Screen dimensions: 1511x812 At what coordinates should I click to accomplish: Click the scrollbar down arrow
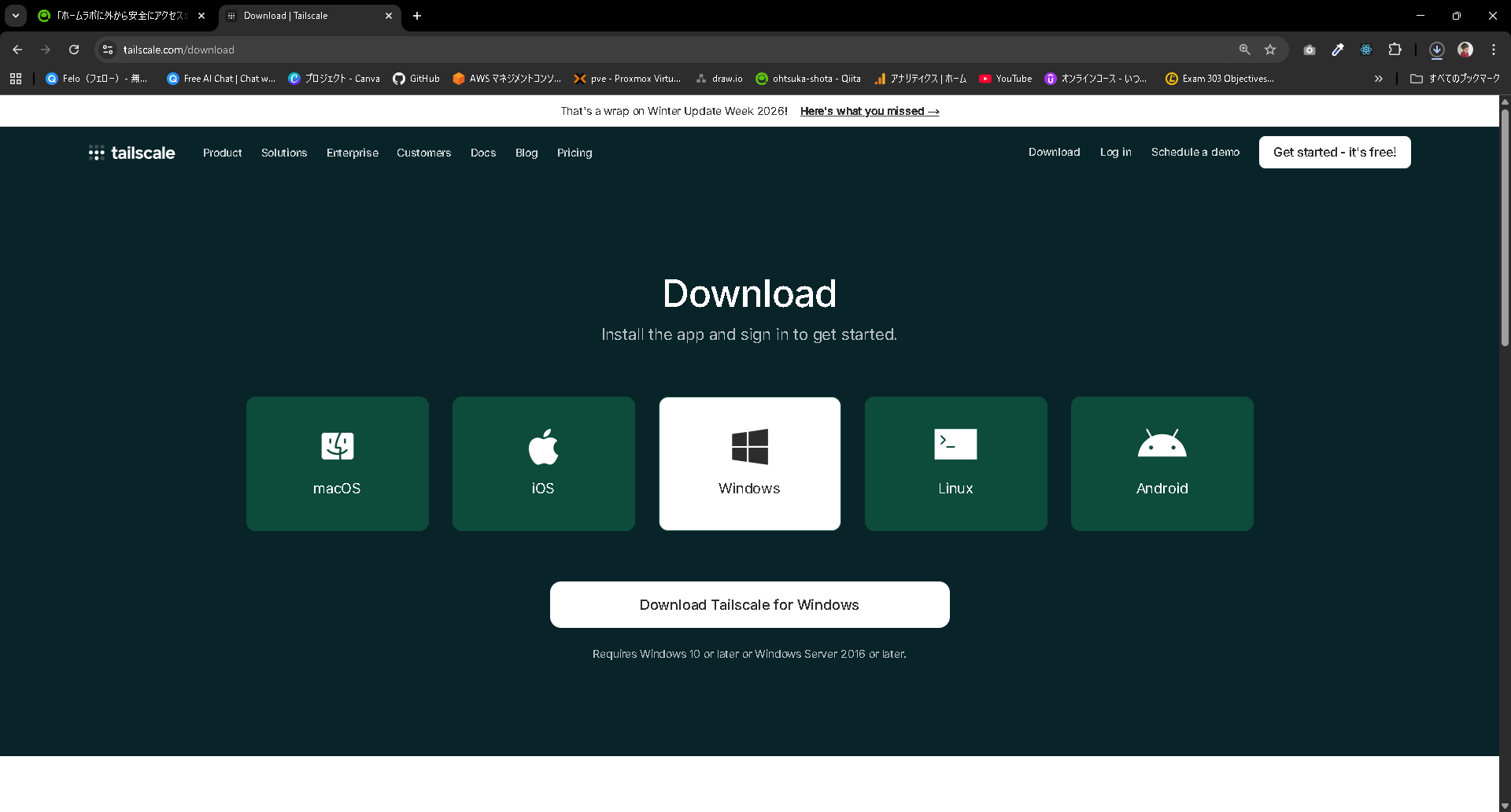1505,806
